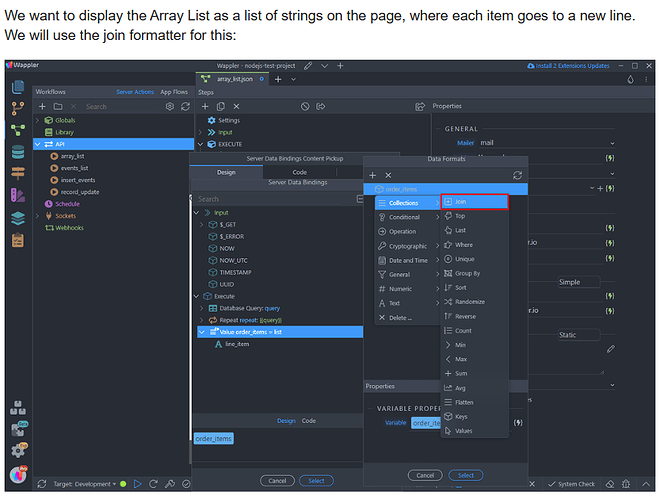Image resolution: width=660 pixels, height=500 pixels.
Task: Open the Target: Development dropdown
Action: coord(85,484)
